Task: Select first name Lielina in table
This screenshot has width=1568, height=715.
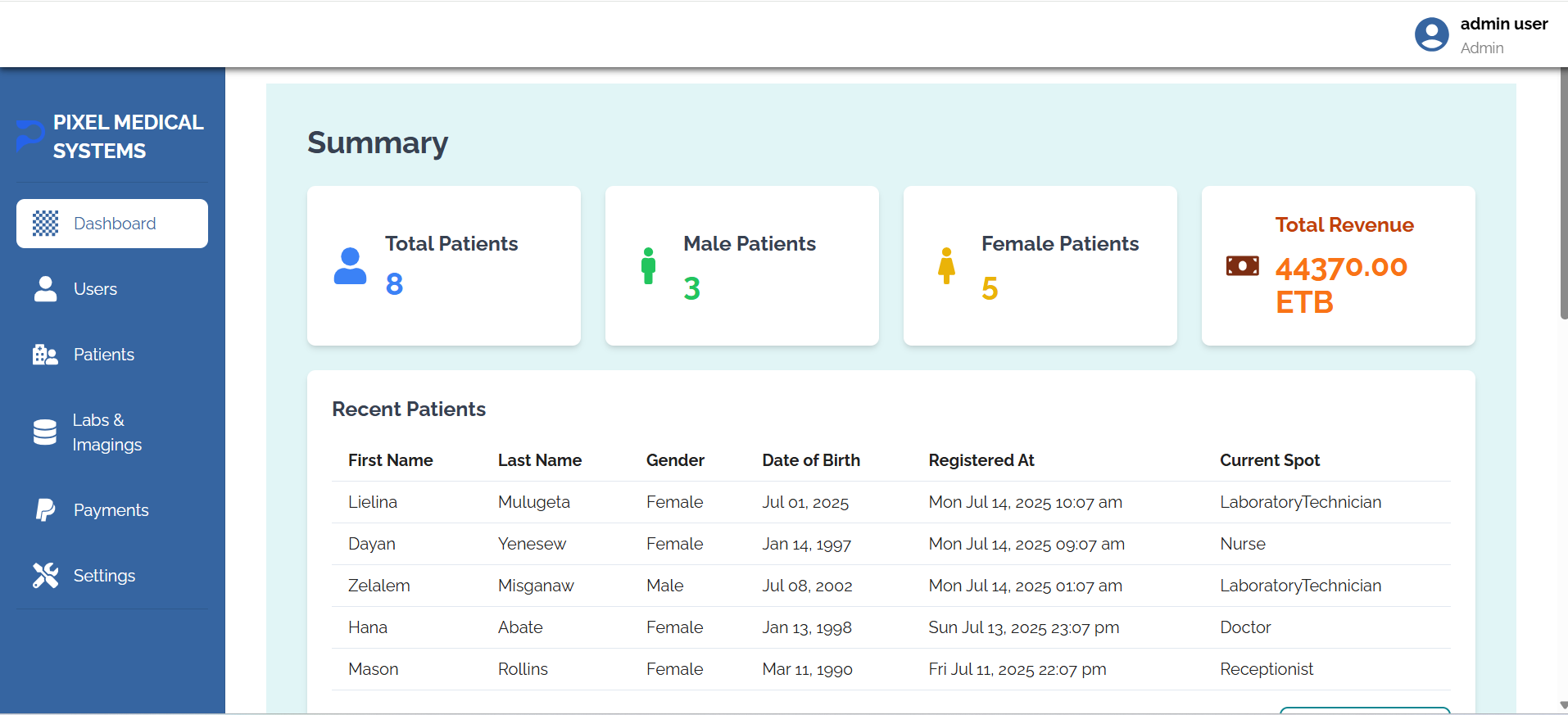Action: coord(373,502)
